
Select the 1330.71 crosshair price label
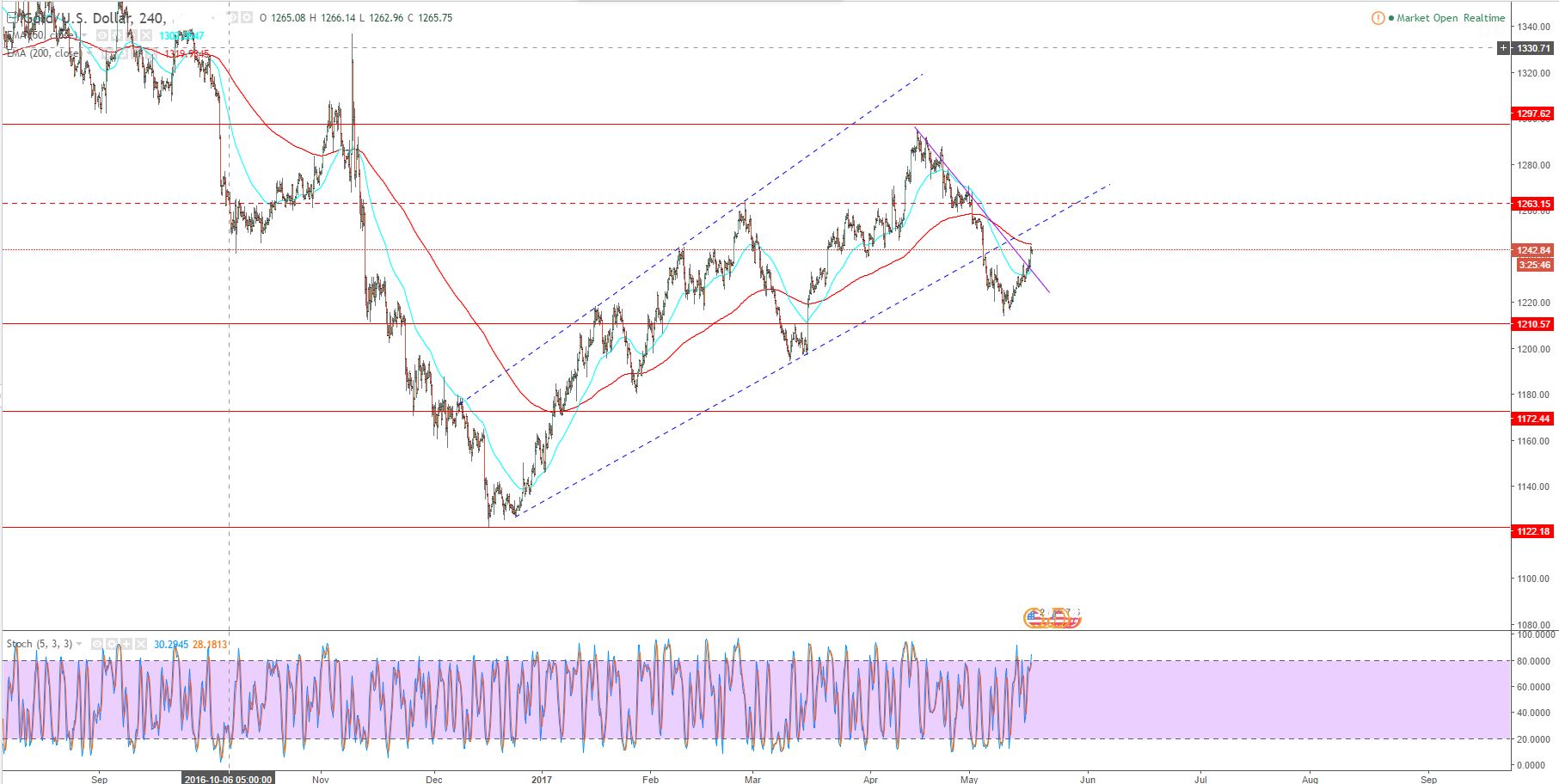[1533, 48]
